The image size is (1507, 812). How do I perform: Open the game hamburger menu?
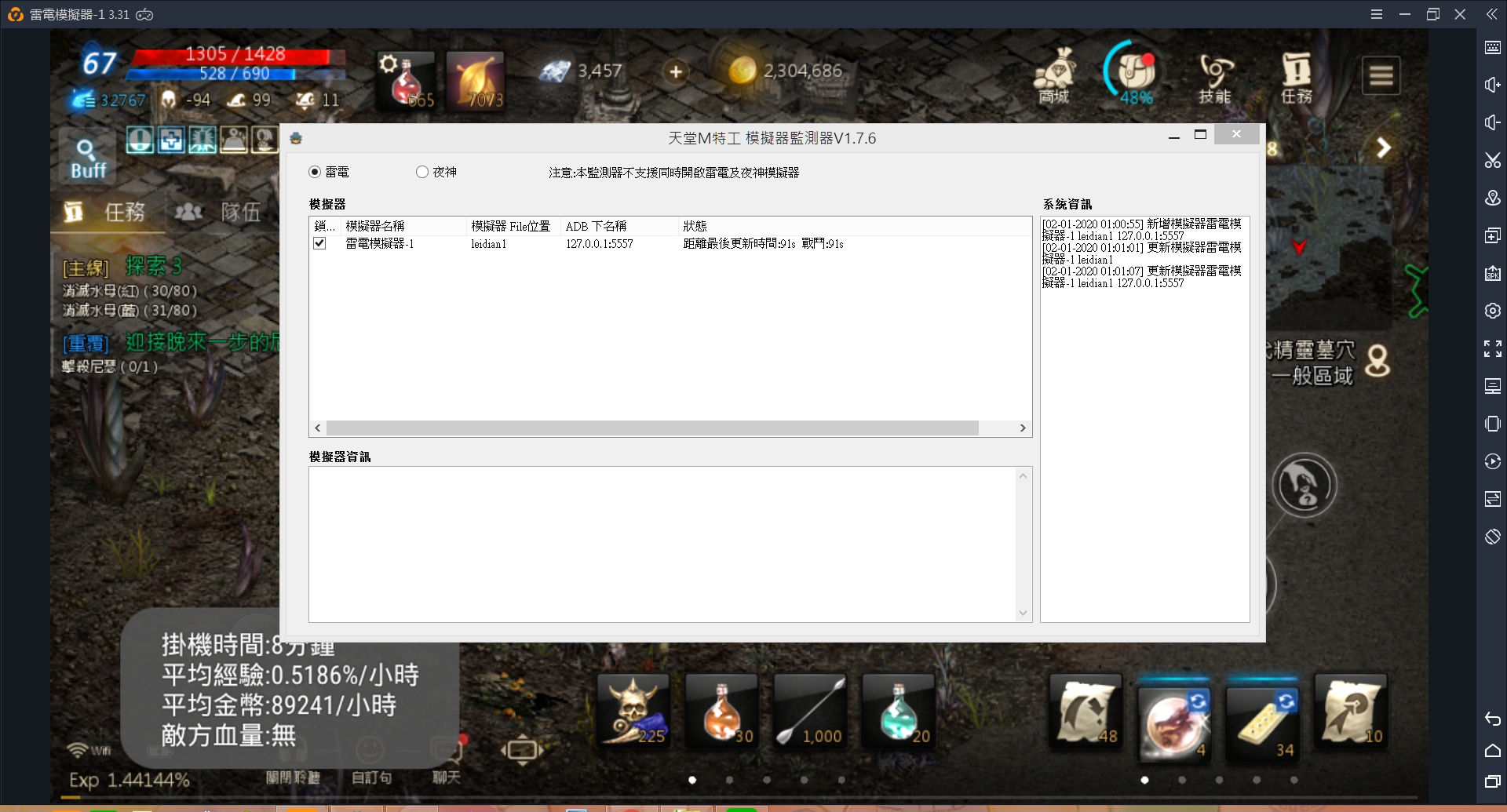tap(1381, 76)
